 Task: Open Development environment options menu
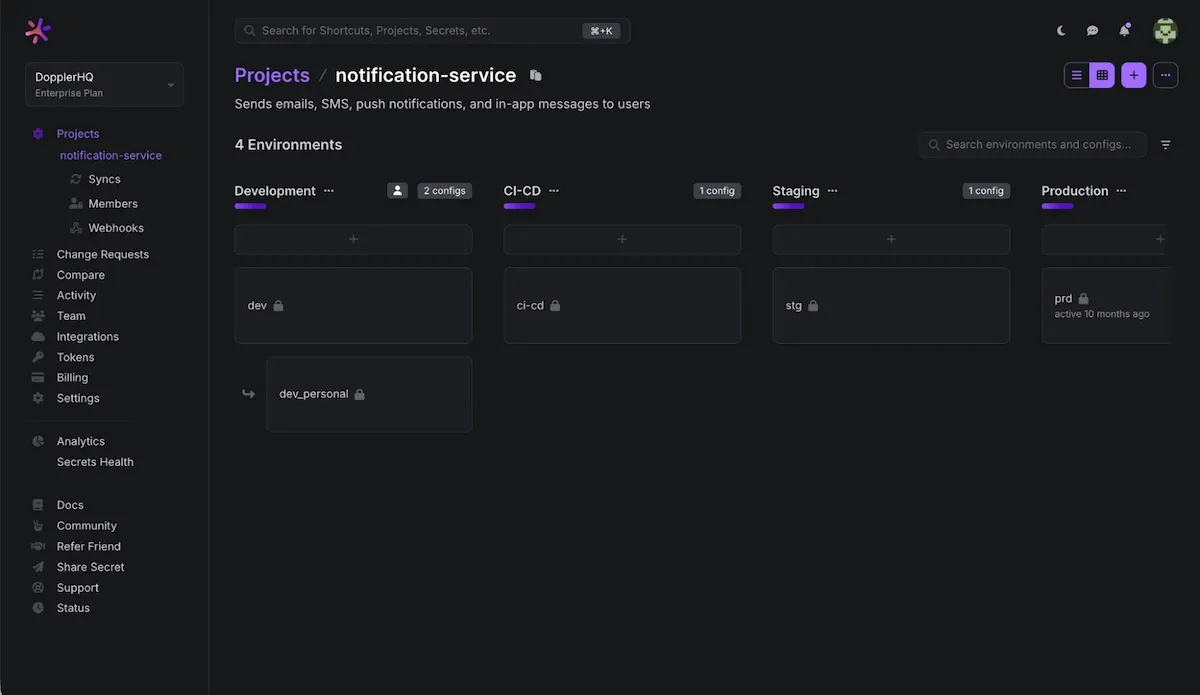pos(329,191)
